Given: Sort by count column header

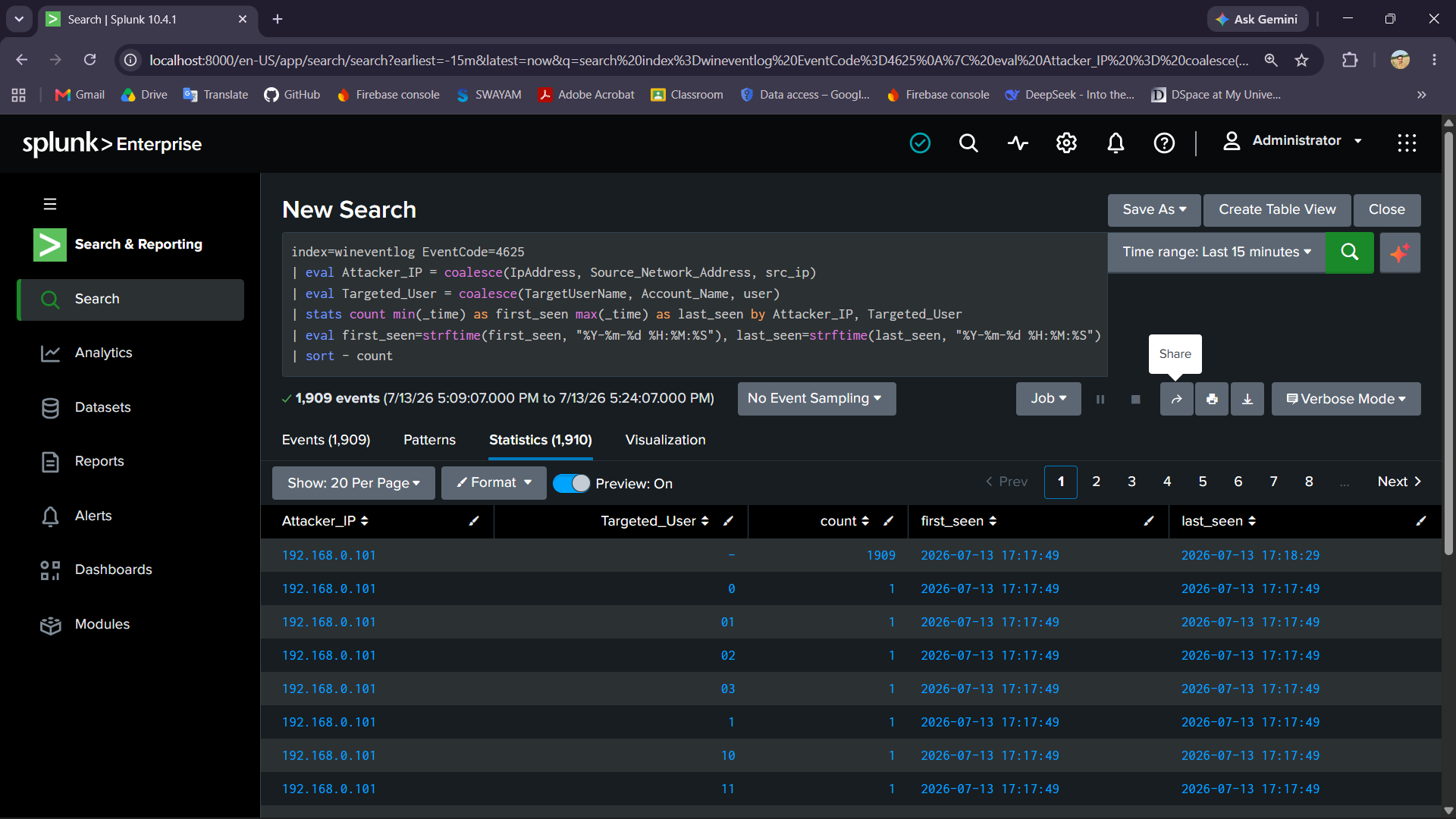Looking at the screenshot, I should 844,521.
